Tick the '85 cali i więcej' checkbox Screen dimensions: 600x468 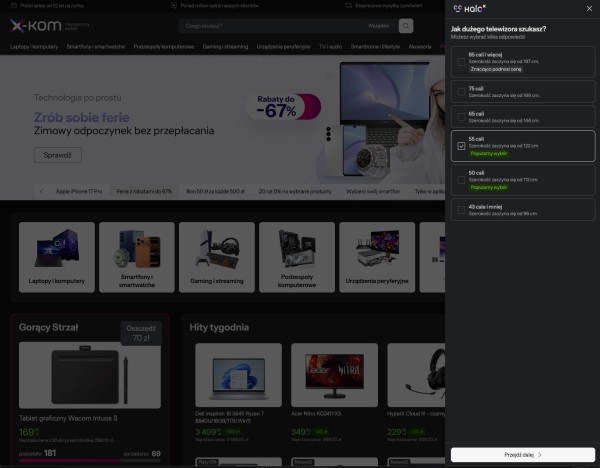click(461, 62)
